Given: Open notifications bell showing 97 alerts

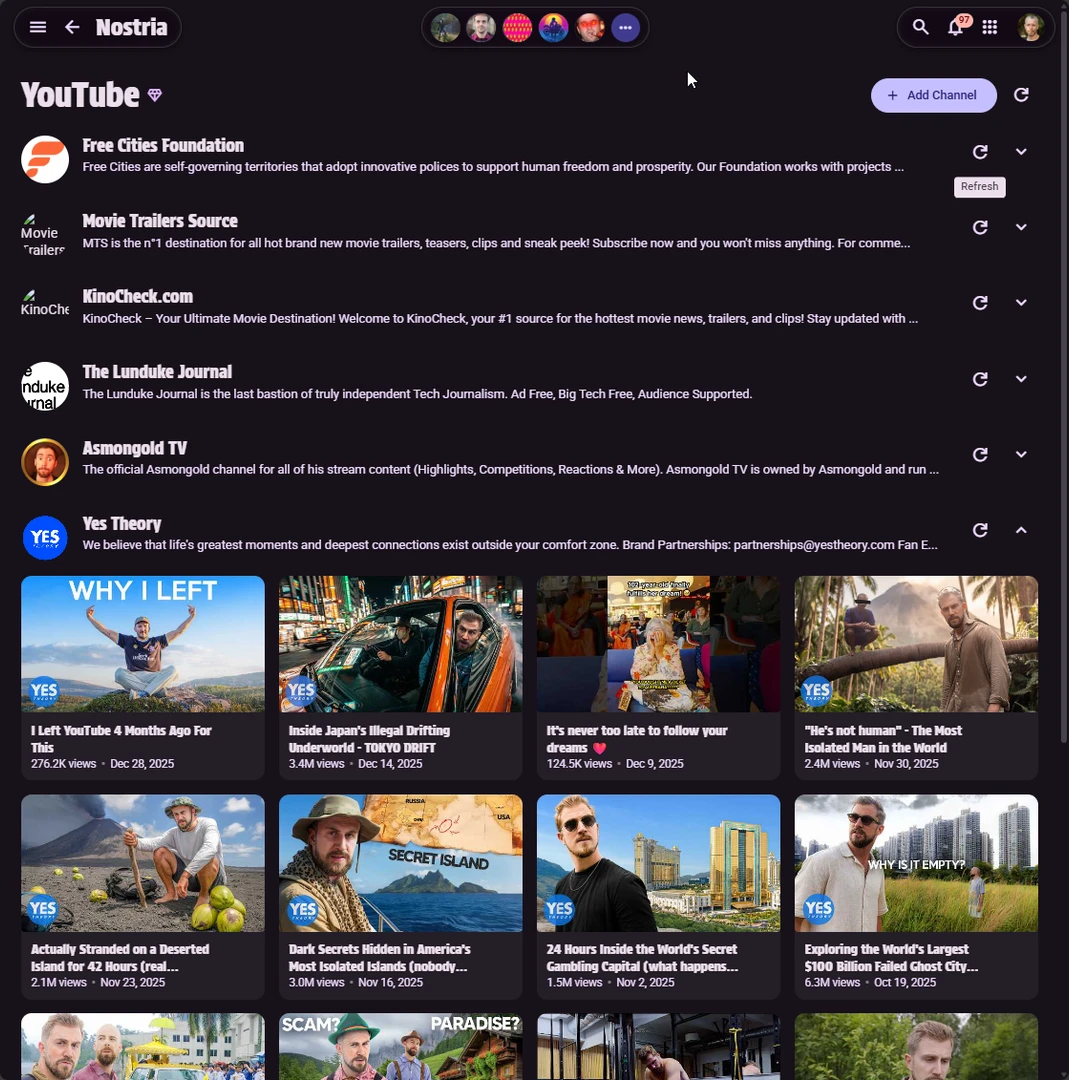Looking at the screenshot, I should tap(955, 27).
